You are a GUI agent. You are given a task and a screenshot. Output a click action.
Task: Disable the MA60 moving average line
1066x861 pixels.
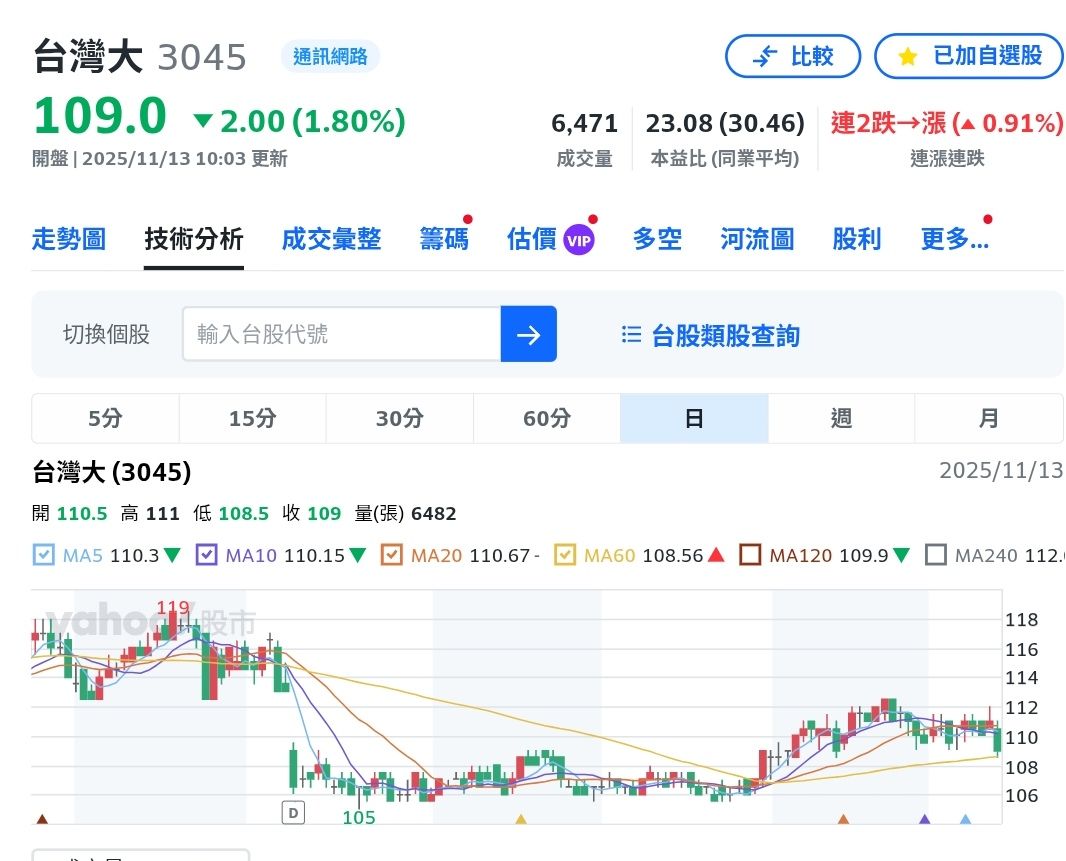coord(565,555)
